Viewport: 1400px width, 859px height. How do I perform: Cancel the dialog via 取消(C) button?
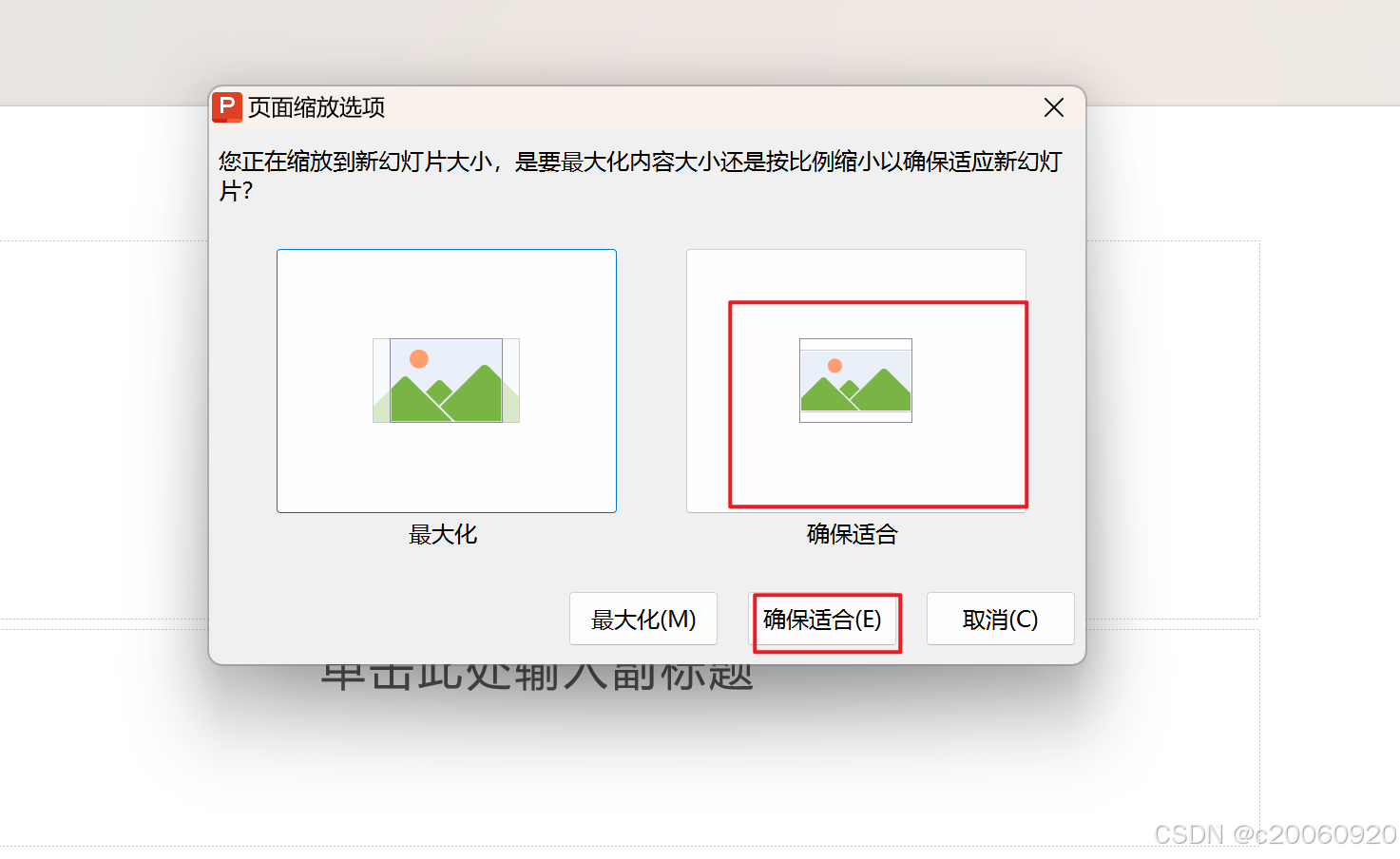point(1001,619)
